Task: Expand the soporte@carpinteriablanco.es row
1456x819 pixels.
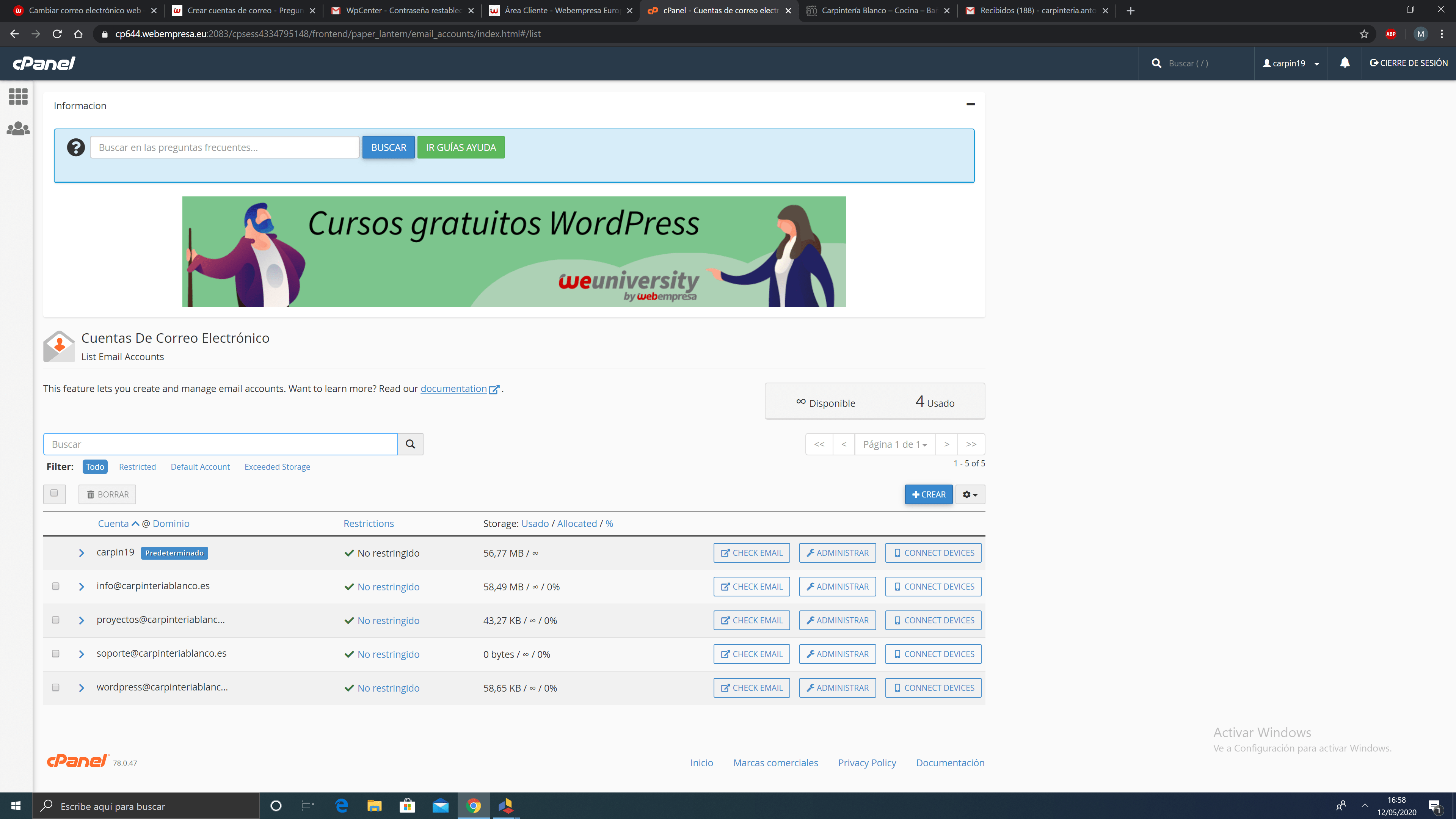Action: click(x=82, y=654)
